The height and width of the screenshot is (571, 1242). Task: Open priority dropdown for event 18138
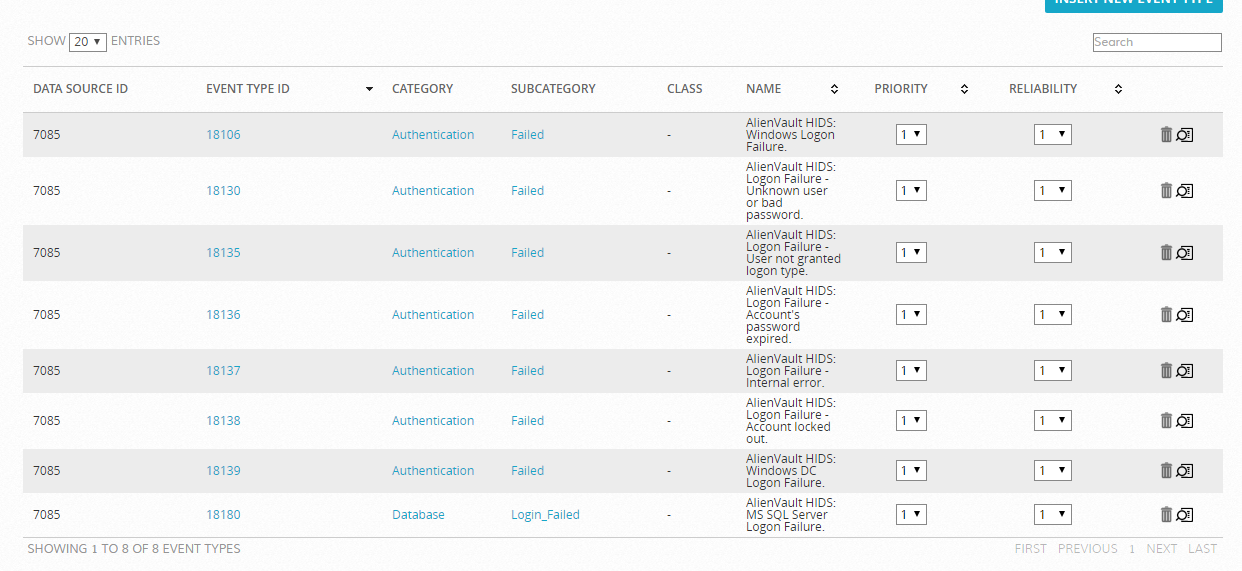911,420
